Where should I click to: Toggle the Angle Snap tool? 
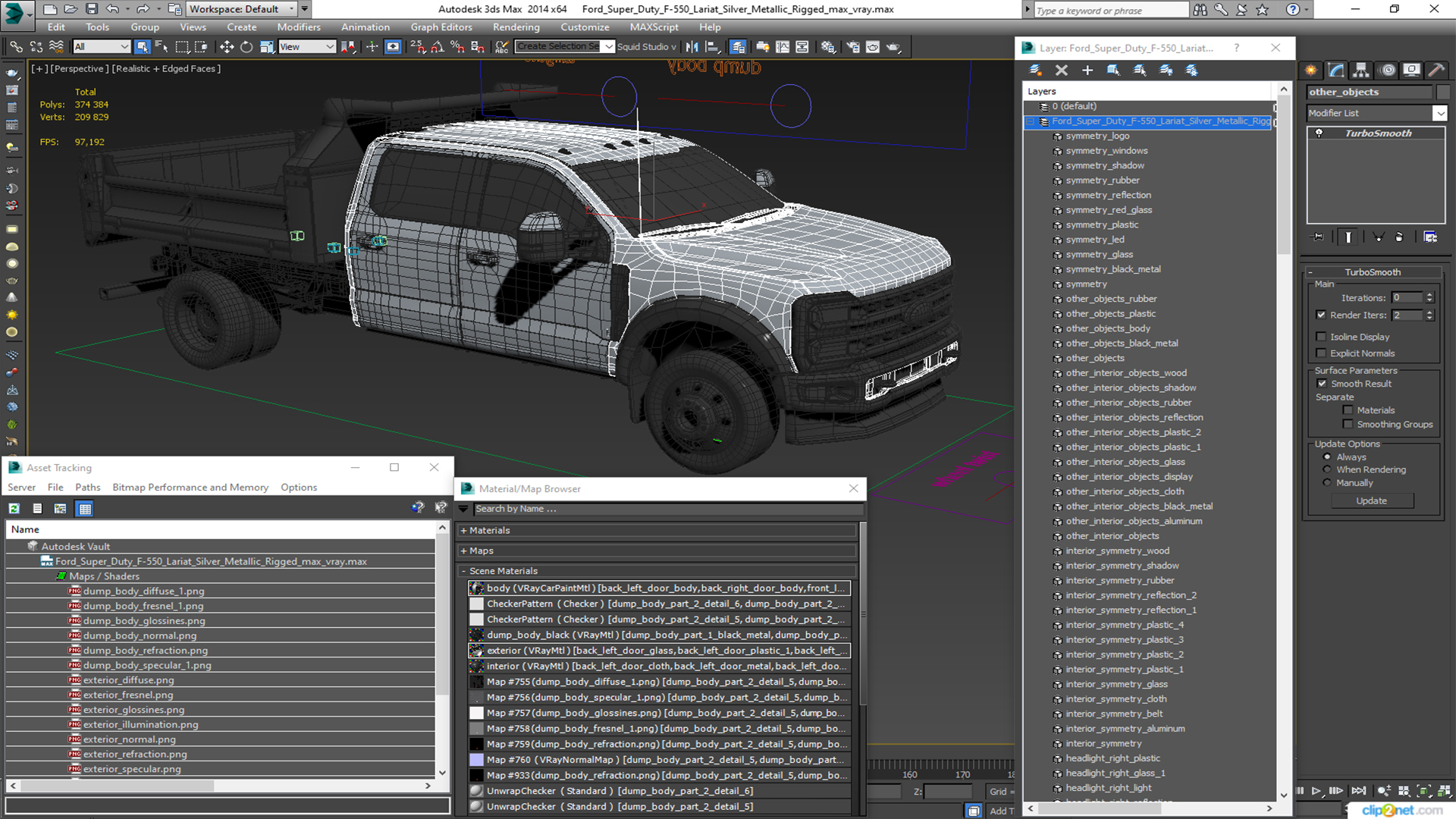tap(438, 47)
